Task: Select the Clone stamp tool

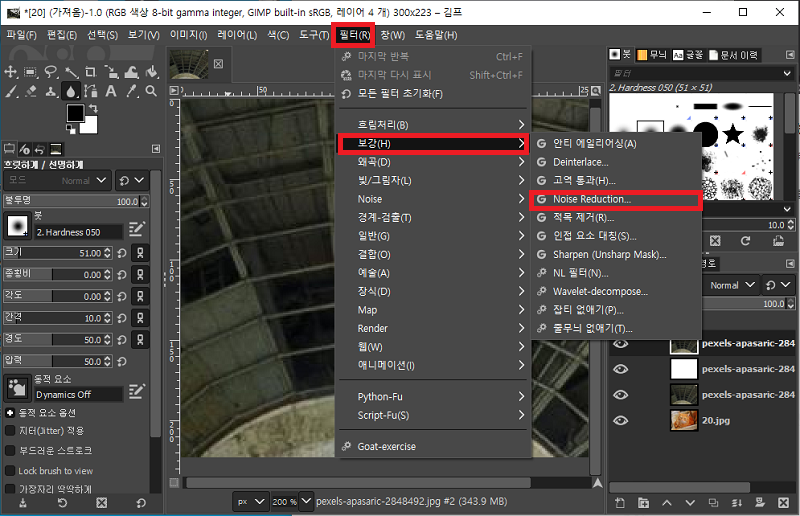Action: tap(51, 91)
